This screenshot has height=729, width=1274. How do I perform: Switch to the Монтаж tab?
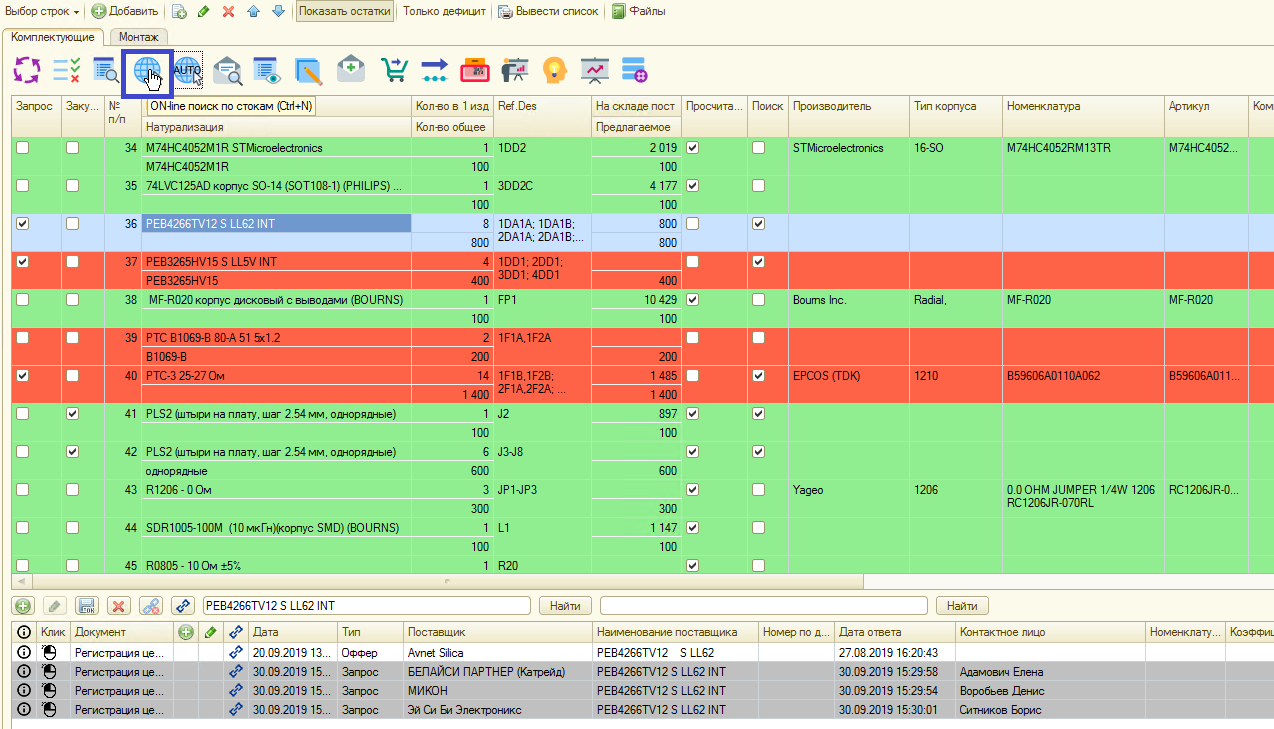[139, 37]
